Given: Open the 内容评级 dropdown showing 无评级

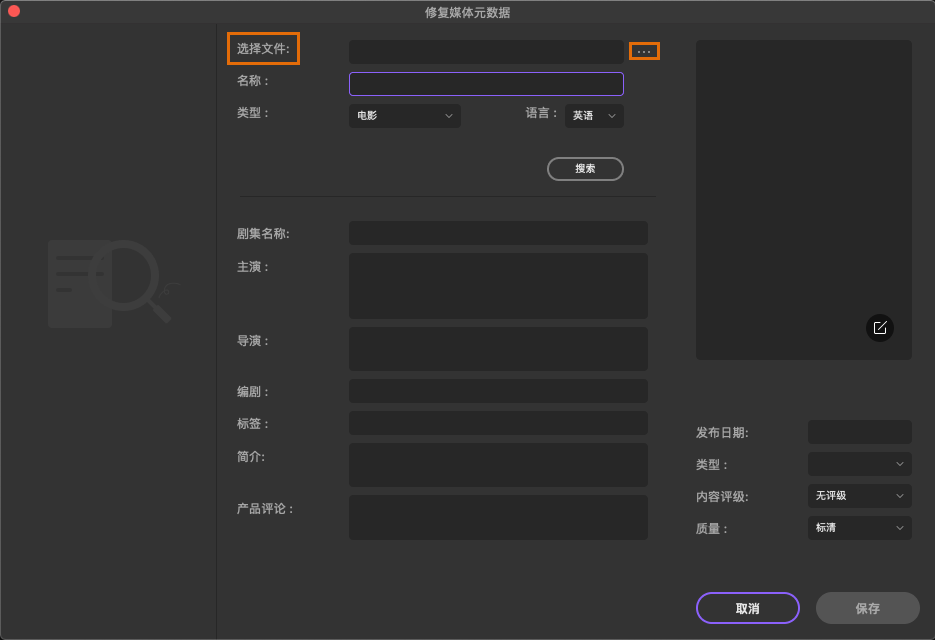Looking at the screenshot, I should coord(859,496).
